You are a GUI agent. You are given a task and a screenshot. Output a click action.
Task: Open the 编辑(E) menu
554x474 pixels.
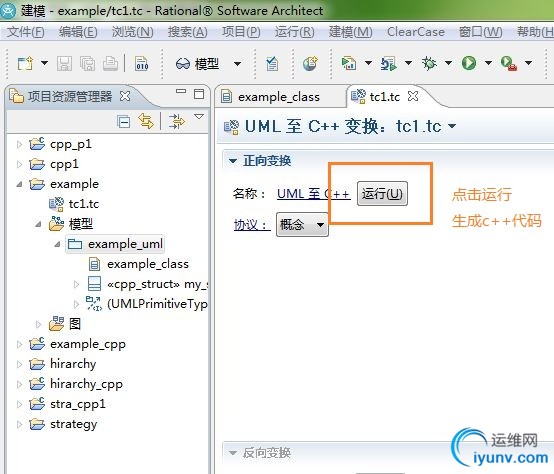tap(78, 32)
